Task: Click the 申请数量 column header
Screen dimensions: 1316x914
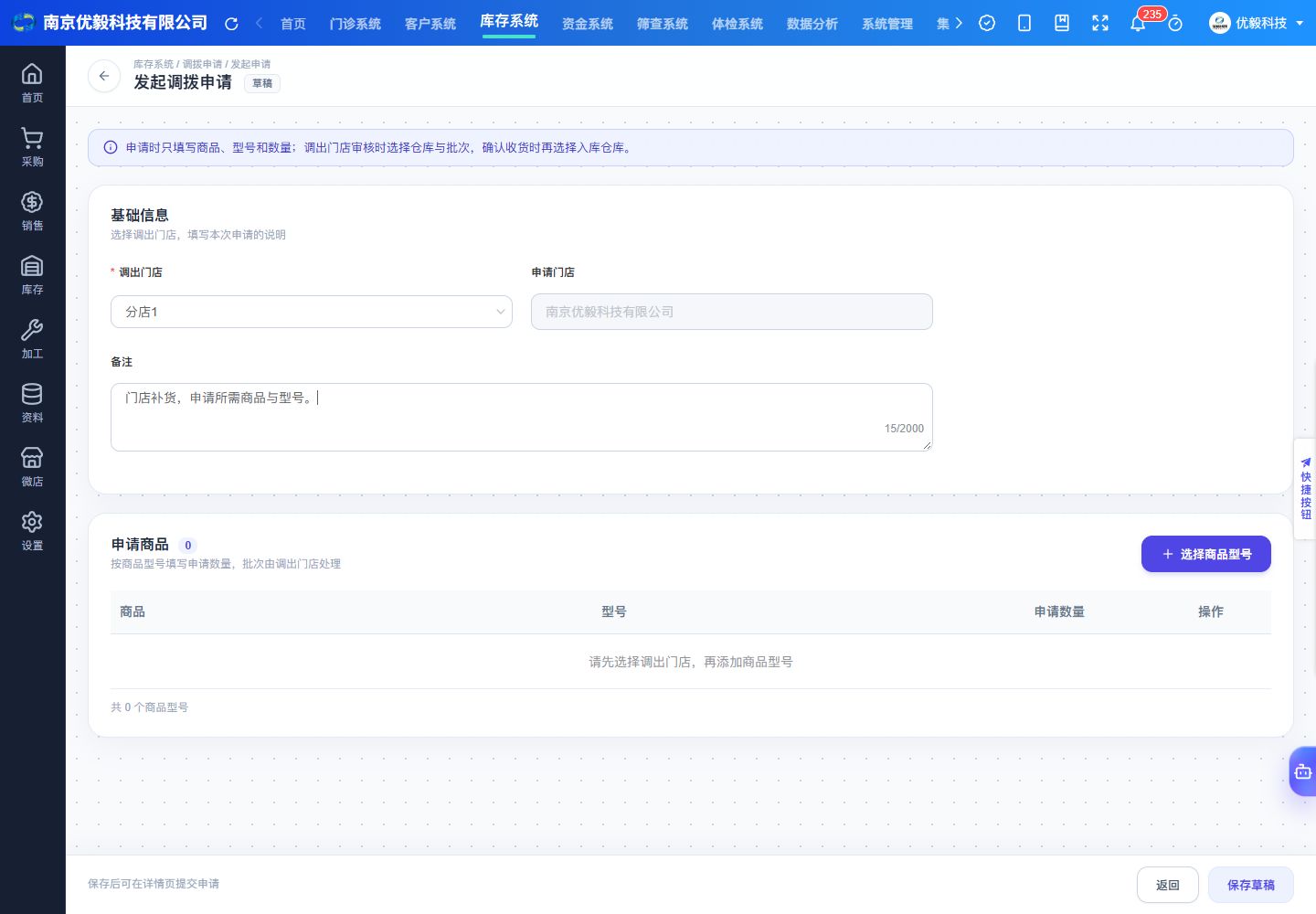Action: [x=1059, y=611]
